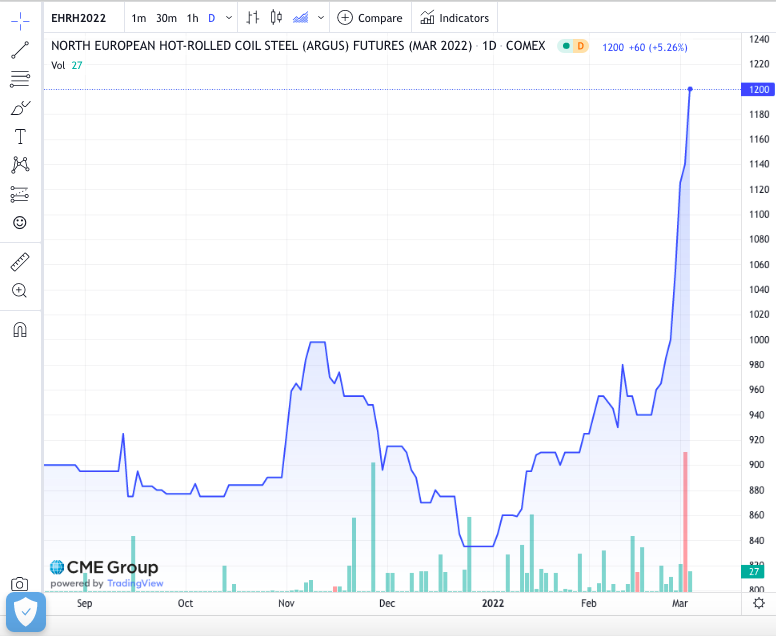Select the trend line drawing tool

pos(19,49)
